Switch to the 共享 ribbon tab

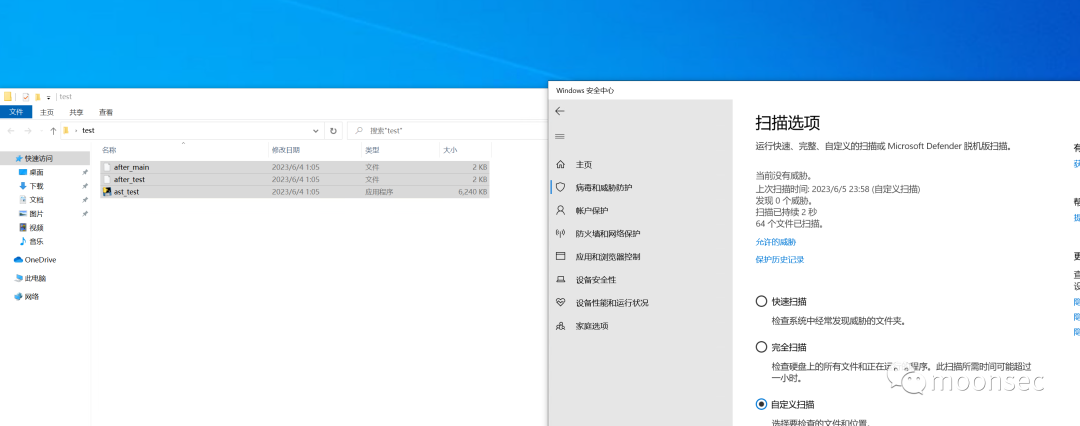tap(76, 112)
